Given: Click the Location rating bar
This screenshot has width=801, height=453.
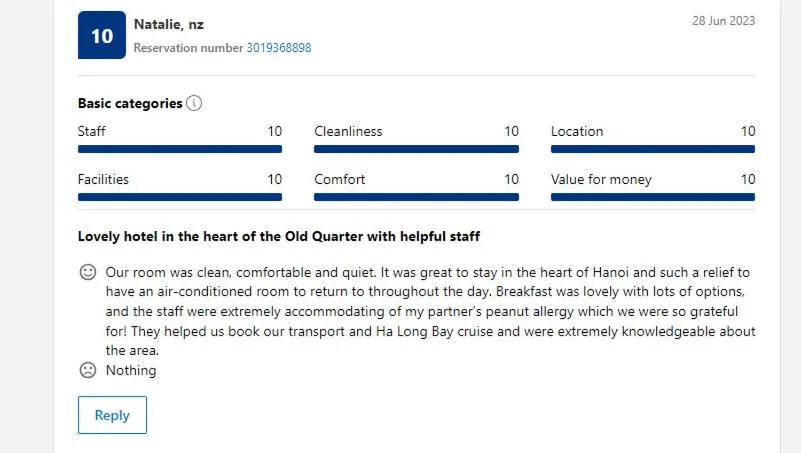Looking at the screenshot, I should point(653,149).
